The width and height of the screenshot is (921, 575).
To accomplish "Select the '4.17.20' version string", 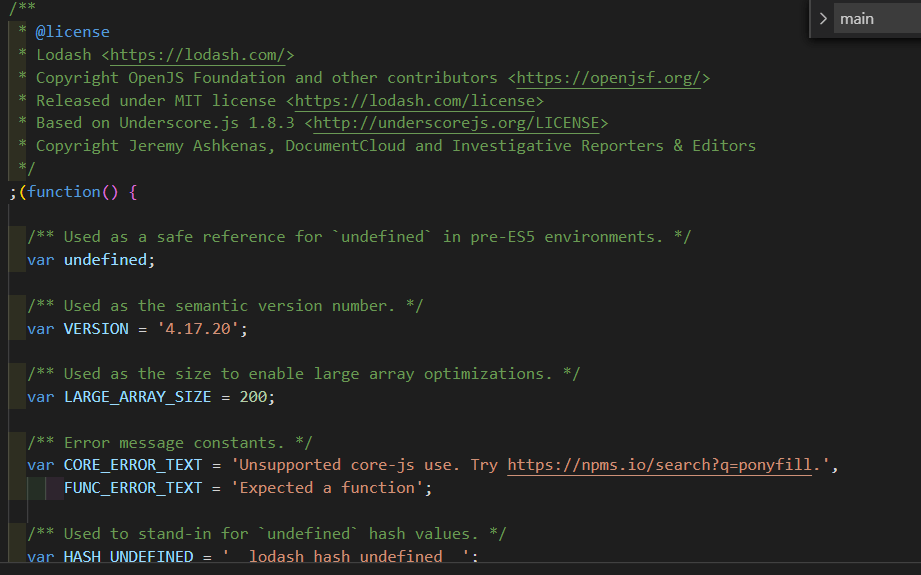I will coord(198,329).
